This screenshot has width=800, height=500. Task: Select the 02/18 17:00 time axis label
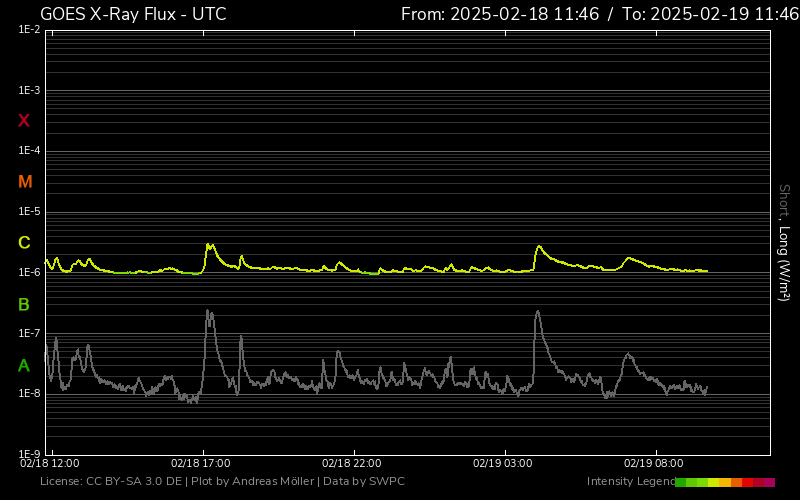[x=201, y=463]
